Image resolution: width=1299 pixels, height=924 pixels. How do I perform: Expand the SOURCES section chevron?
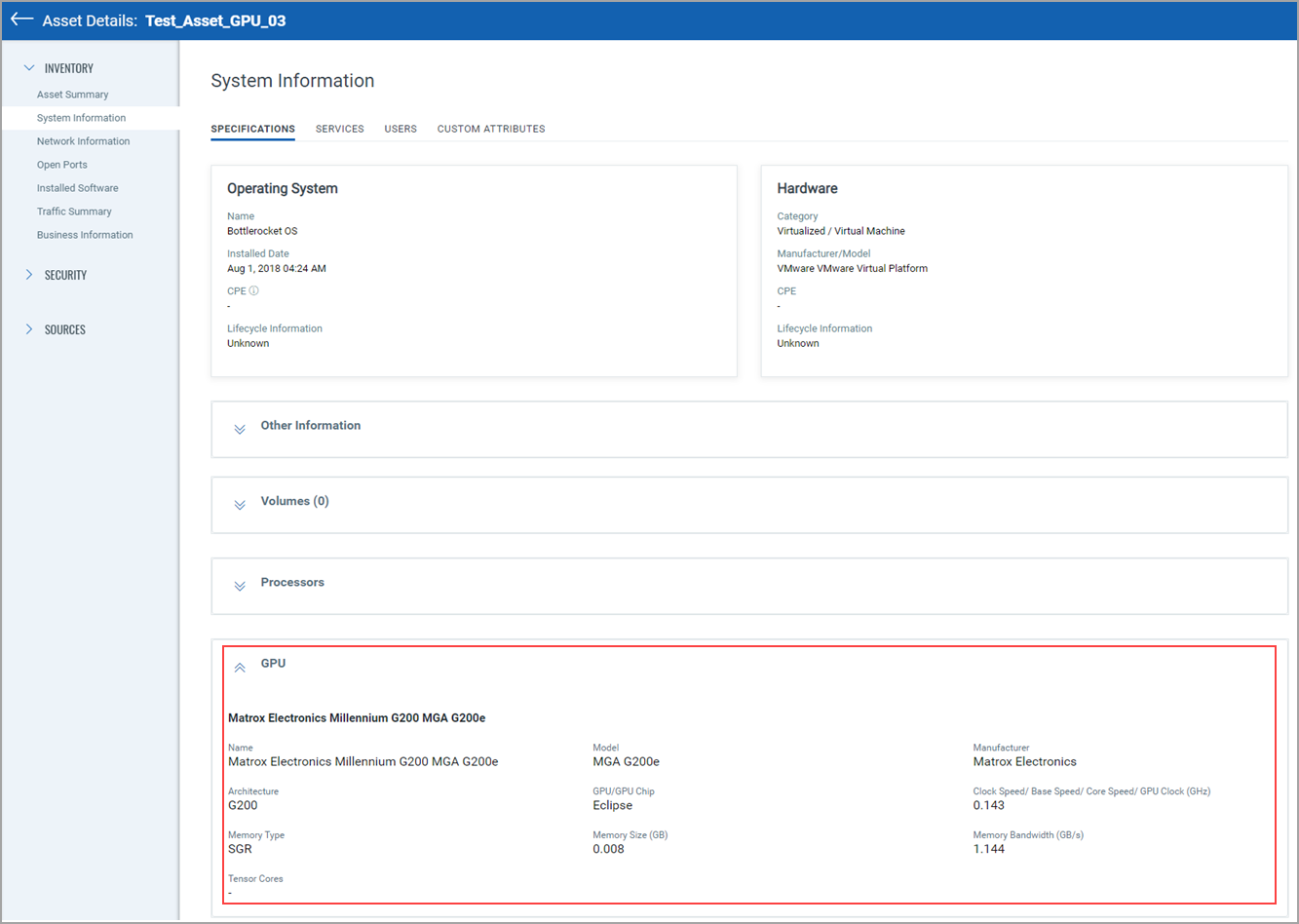[29, 329]
